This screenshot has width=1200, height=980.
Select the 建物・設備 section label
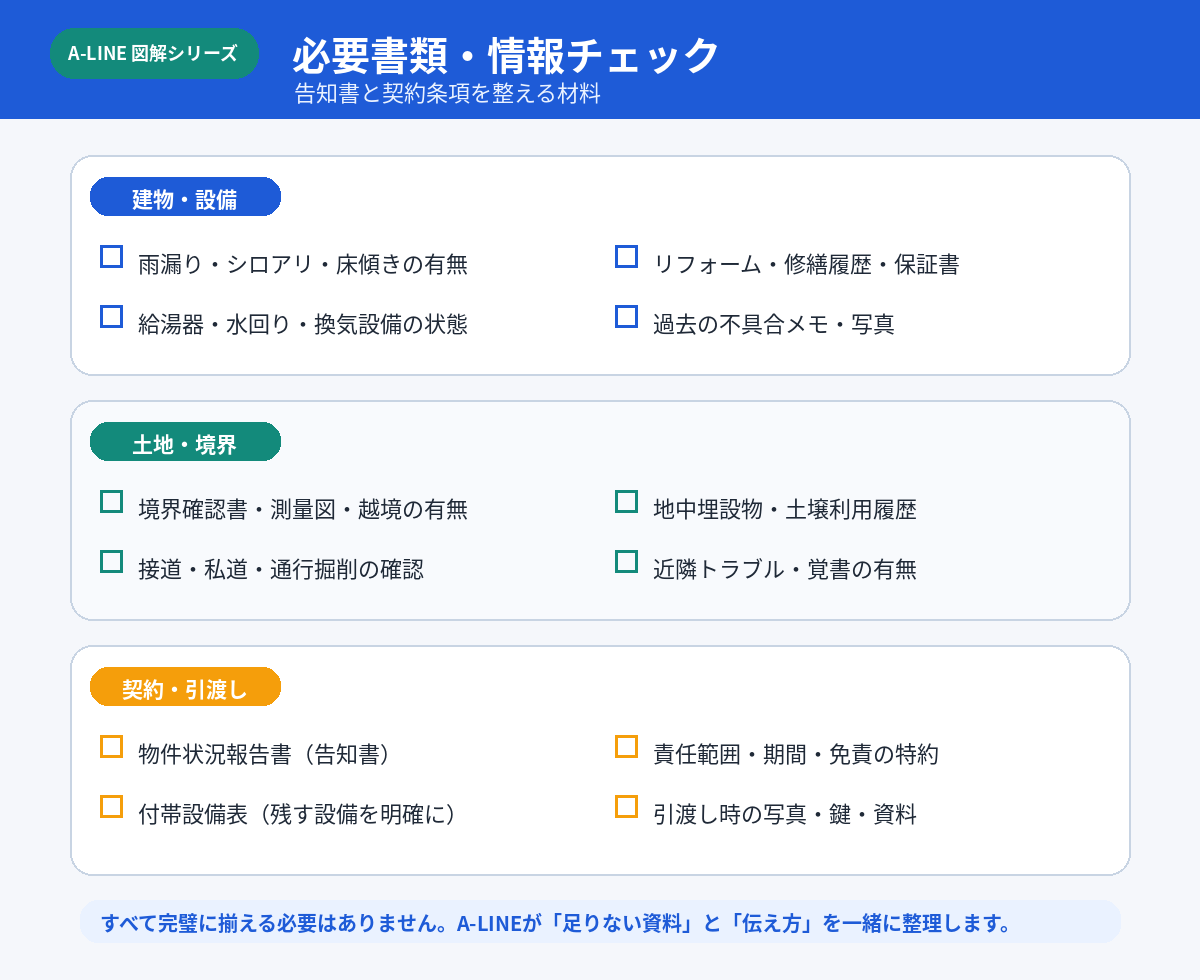click(x=185, y=197)
